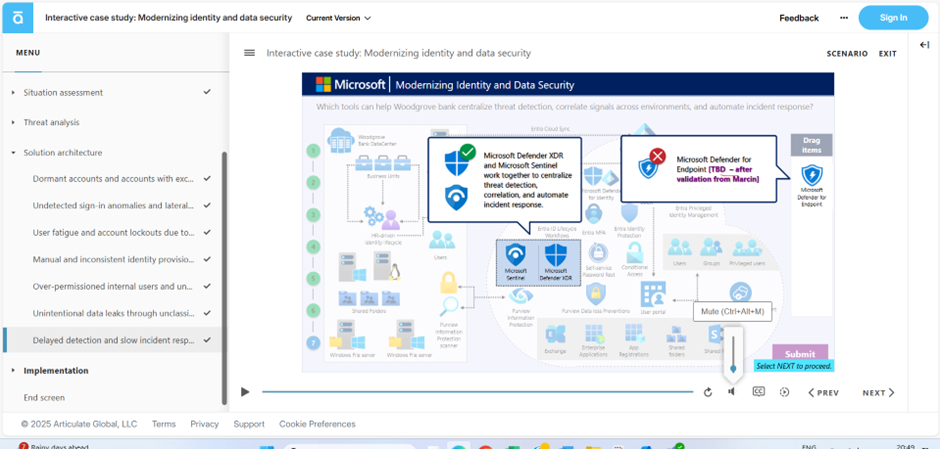Open Manual and inconsistent identity provisioning item

pos(113,260)
